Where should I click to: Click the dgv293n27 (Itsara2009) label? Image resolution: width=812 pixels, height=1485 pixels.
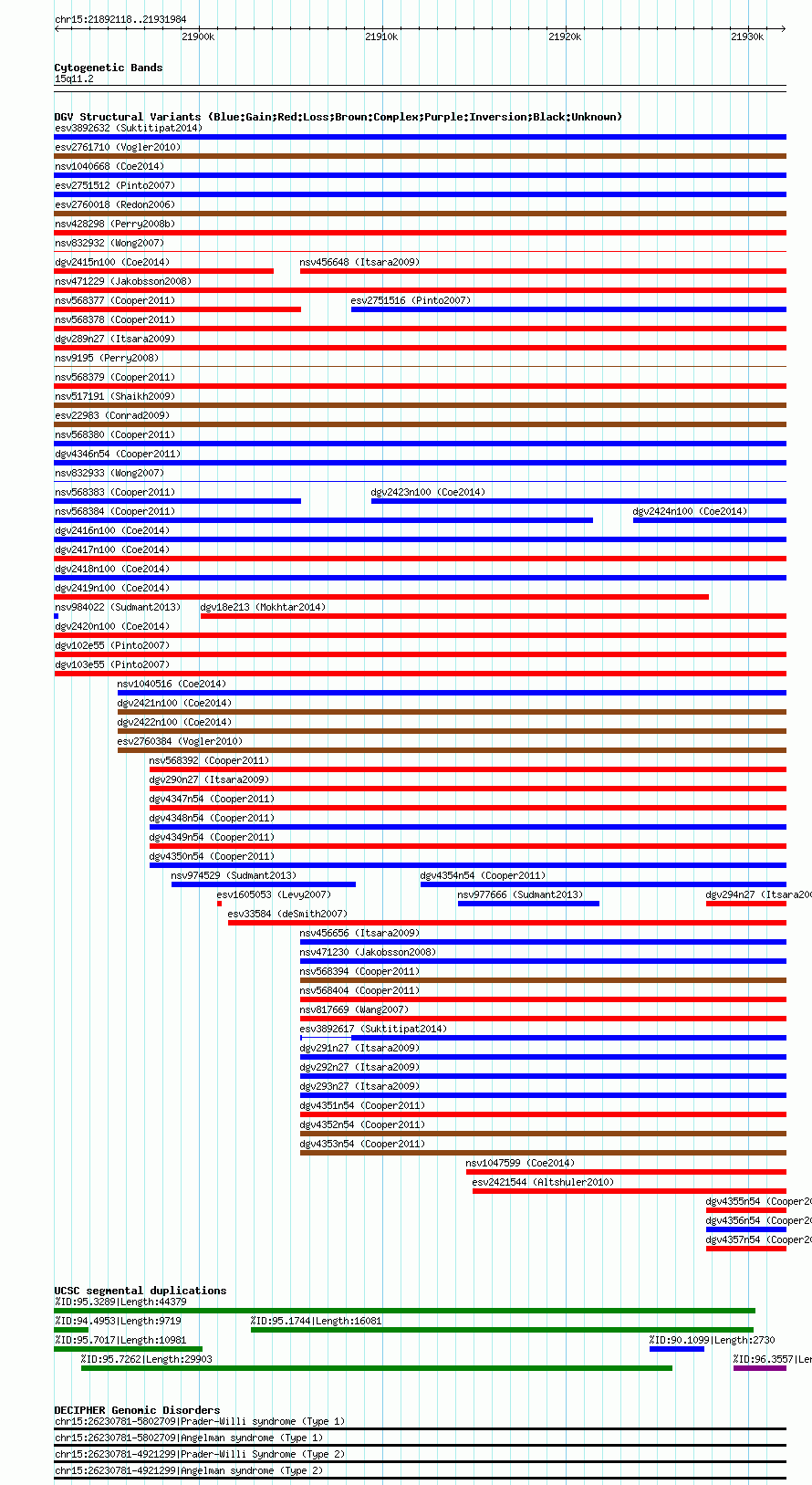coord(359,1086)
